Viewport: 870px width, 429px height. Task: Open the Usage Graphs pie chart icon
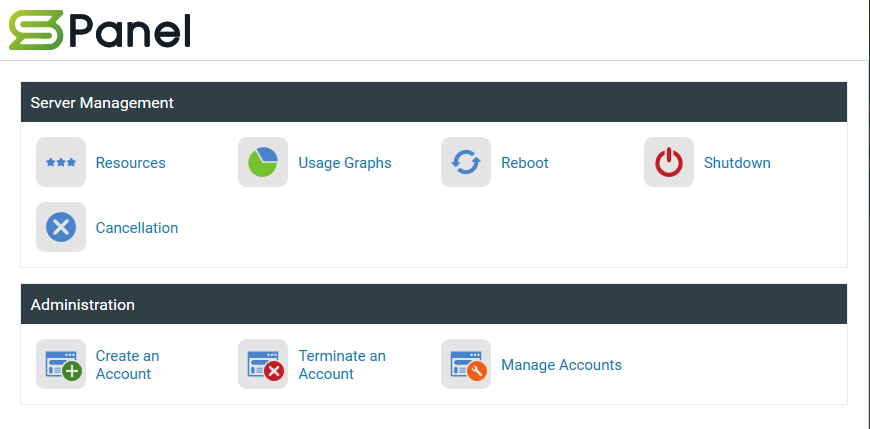[x=263, y=162]
